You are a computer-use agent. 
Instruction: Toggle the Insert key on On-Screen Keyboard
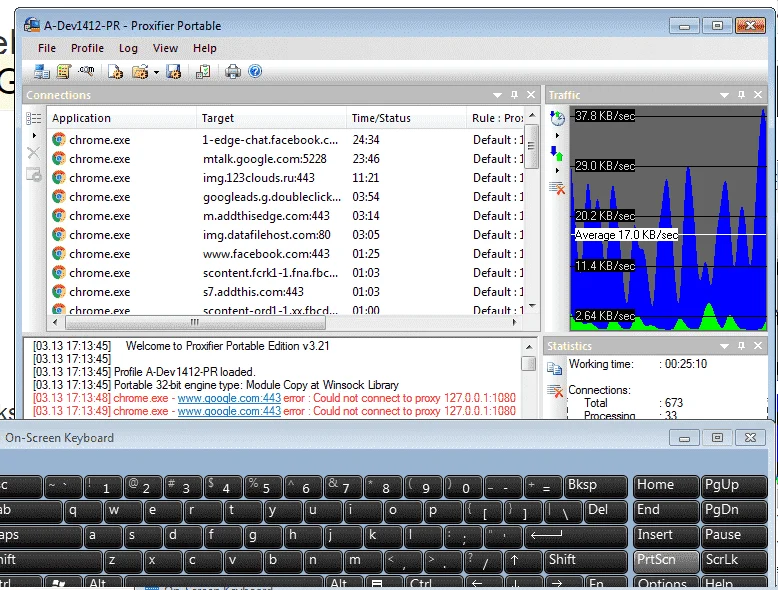(666, 535)
